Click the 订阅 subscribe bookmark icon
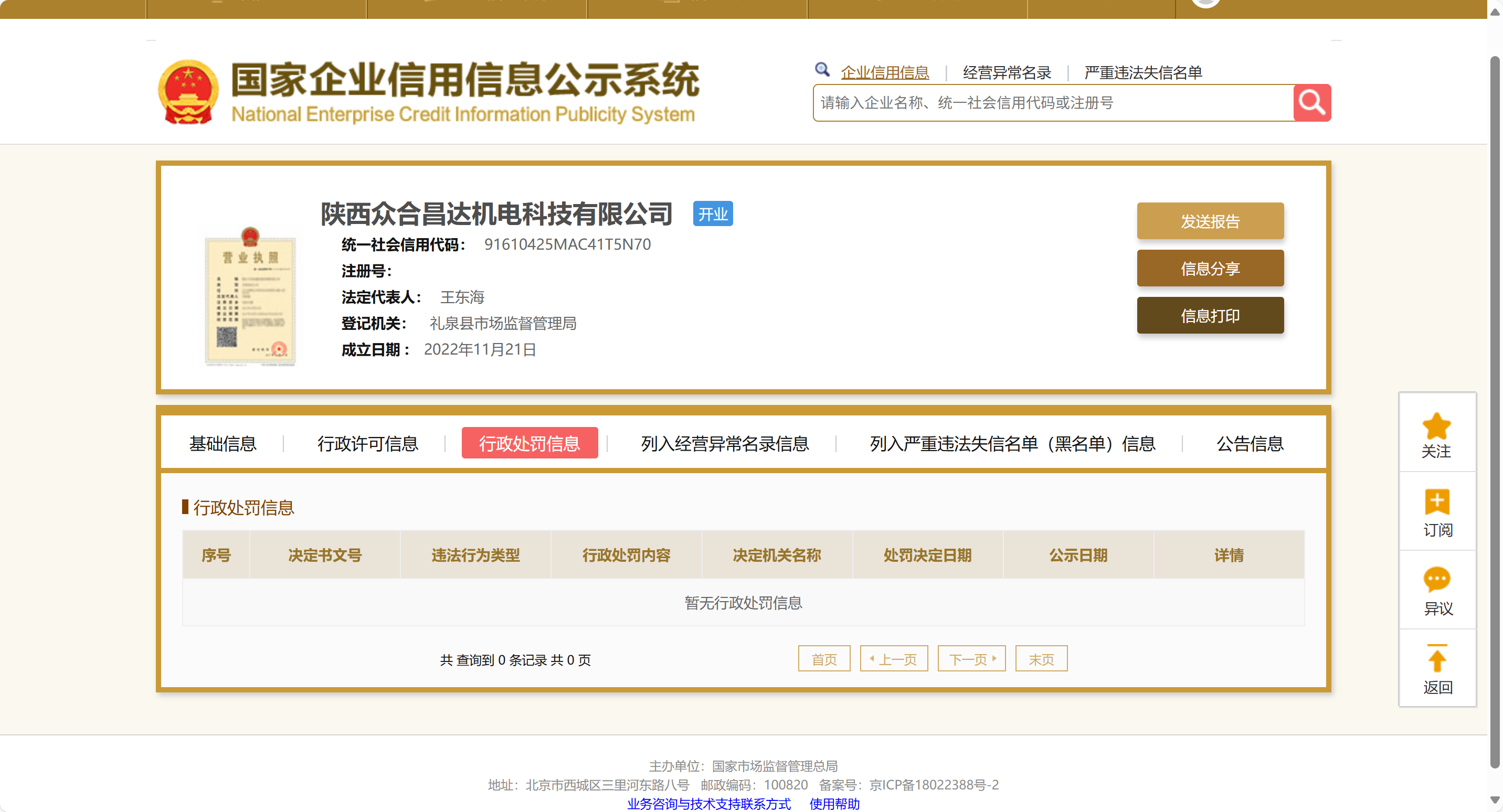Viewport: 1503px width, 812px height. (1436, 502)
